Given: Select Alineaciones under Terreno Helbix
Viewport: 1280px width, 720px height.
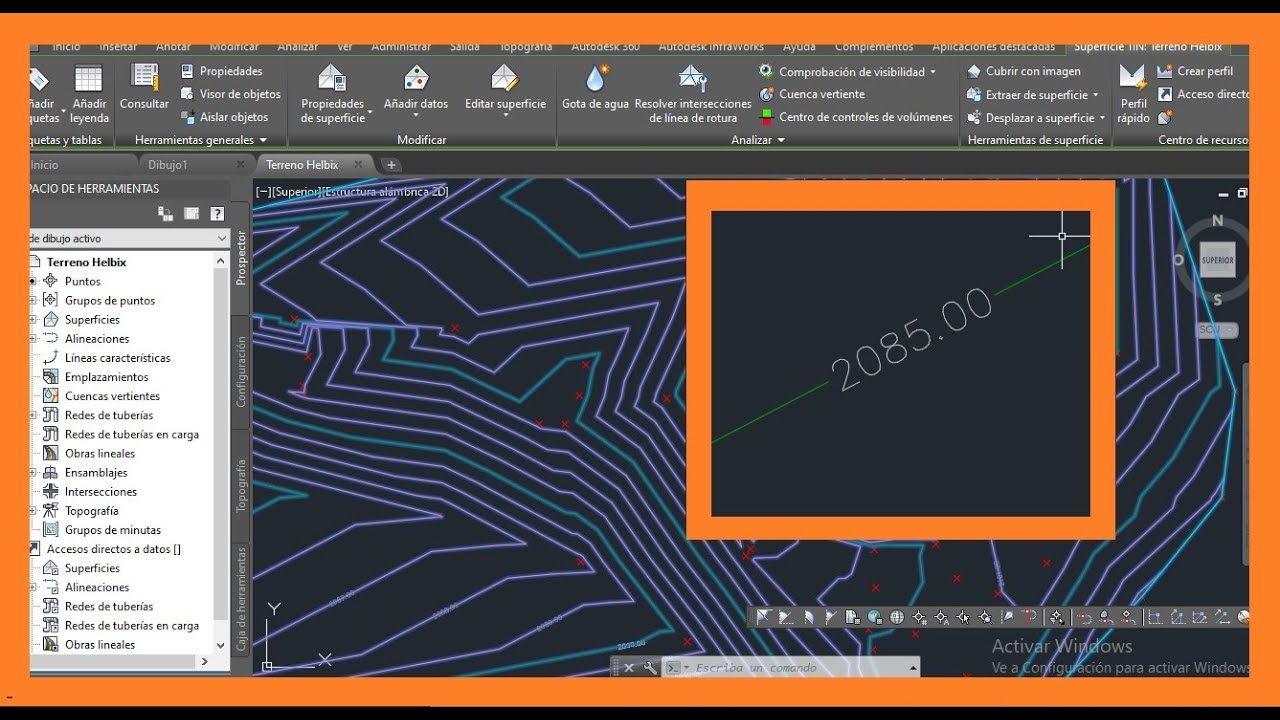Looking at the screenshot, I should [97, 339].
